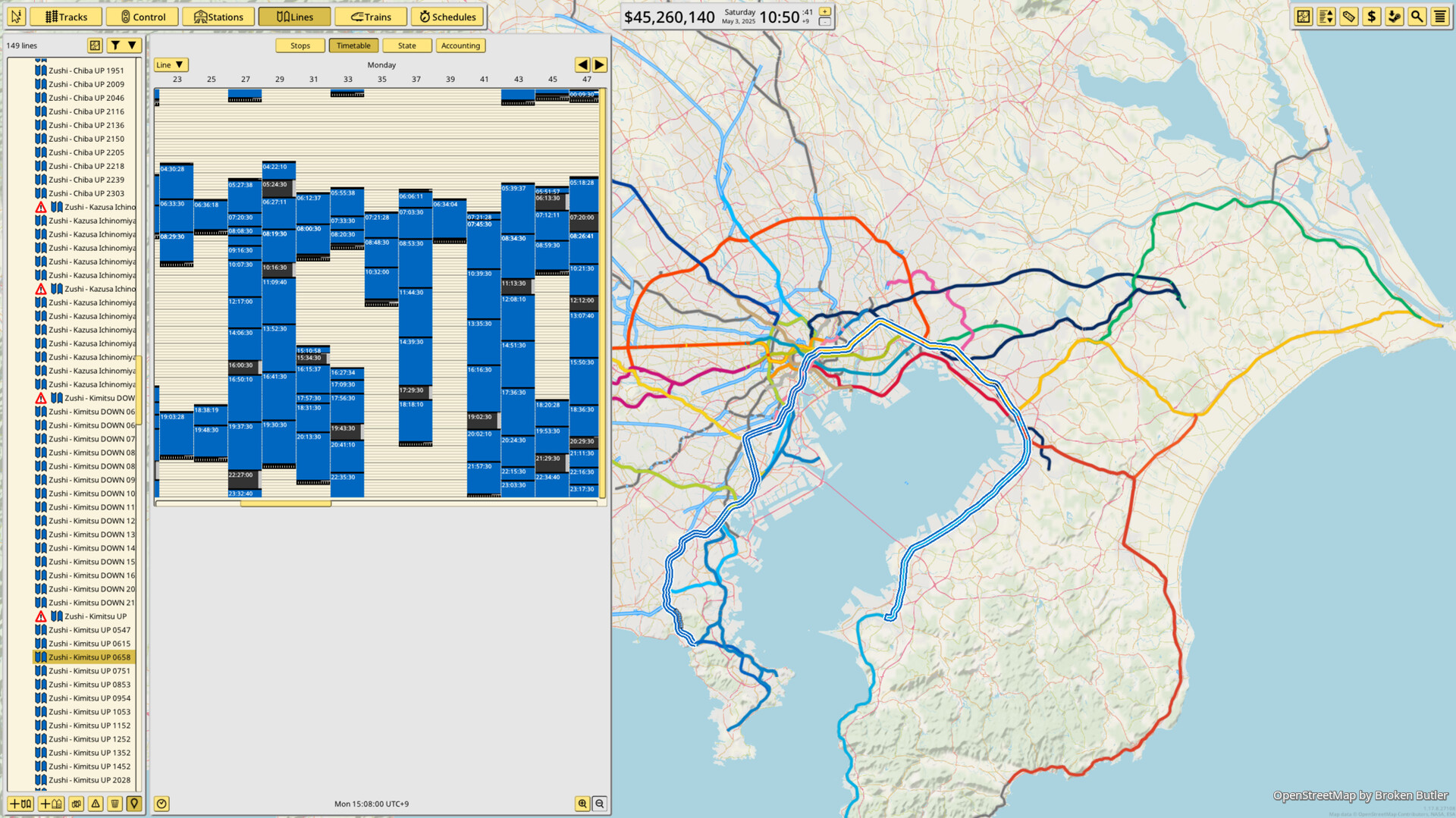Toggle the line location pin highlight tool
The height and width of the screenshot is (818, 1456).
[133, 803]
